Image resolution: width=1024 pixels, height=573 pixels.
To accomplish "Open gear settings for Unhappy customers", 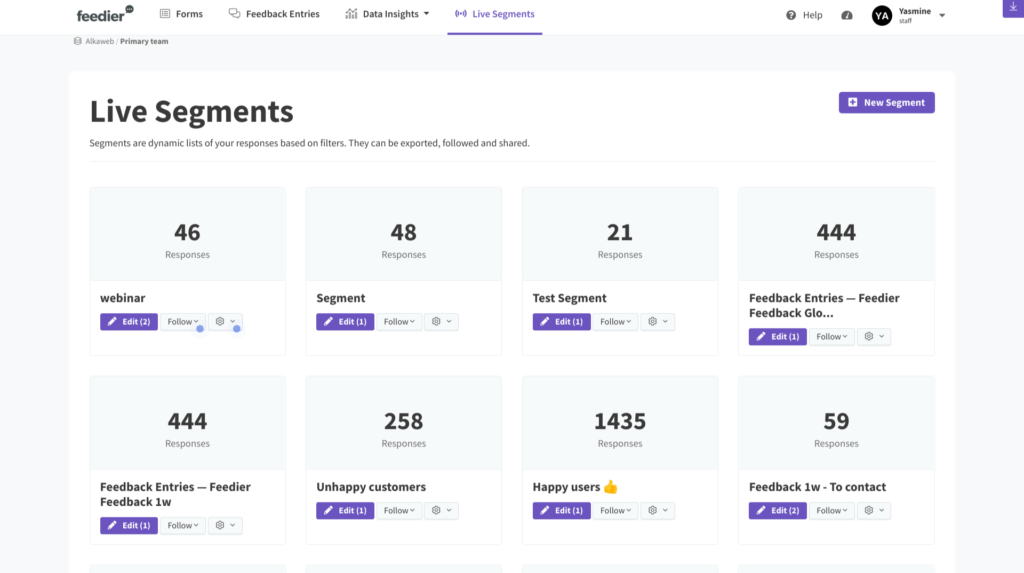I will pyautogui.click(x=441, y=510).
